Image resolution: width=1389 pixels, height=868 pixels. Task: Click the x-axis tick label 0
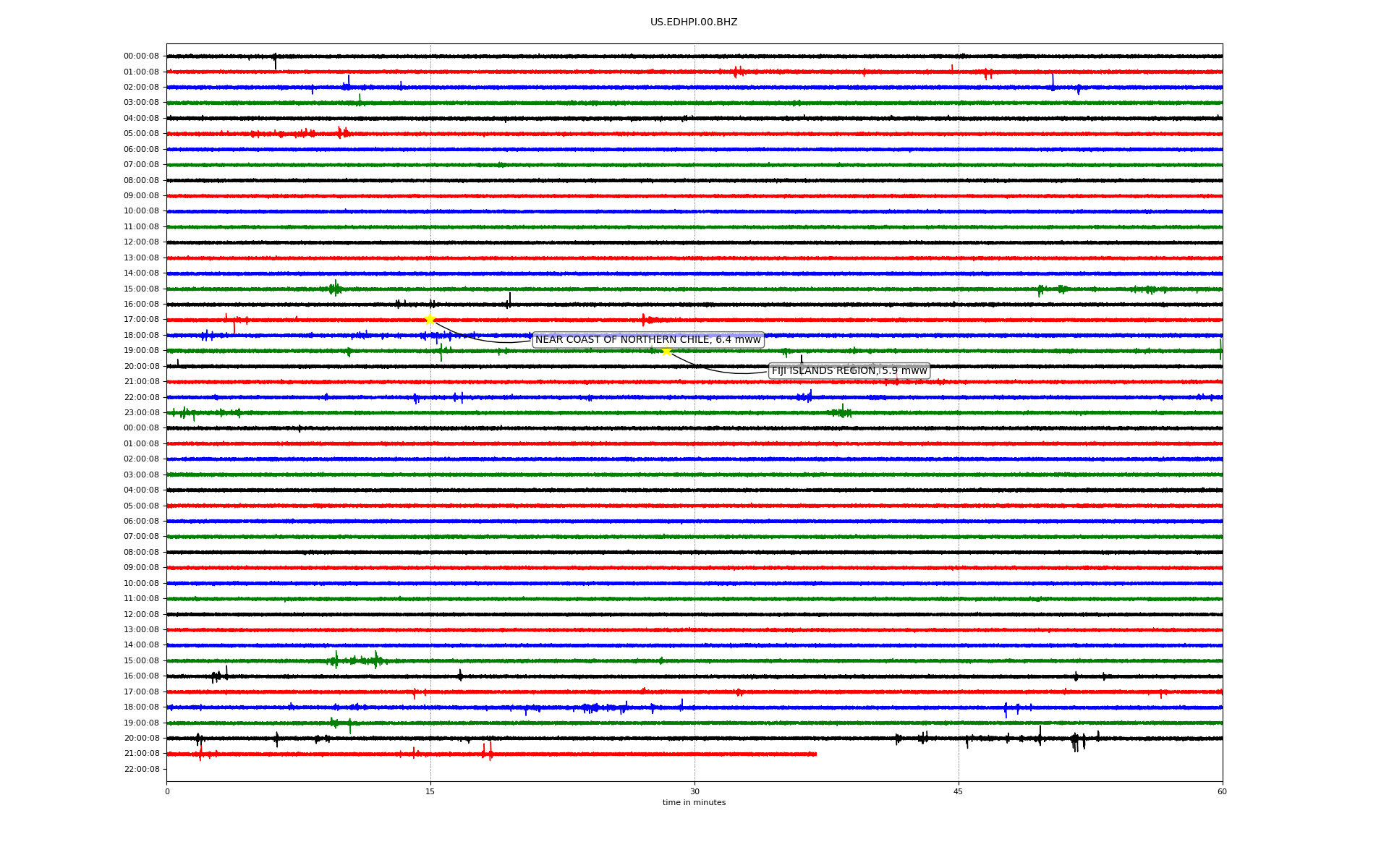tap(167, 791)
